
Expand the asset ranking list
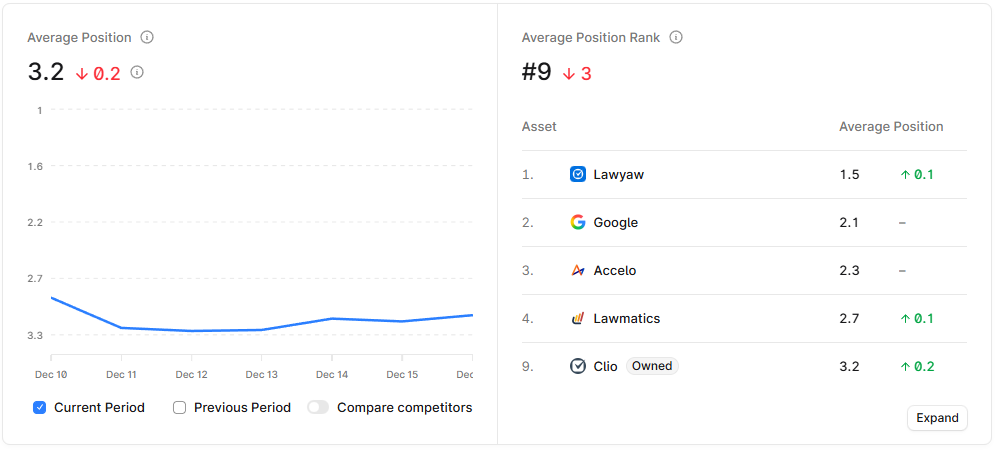pyautogui.click(x=937, y=418)
